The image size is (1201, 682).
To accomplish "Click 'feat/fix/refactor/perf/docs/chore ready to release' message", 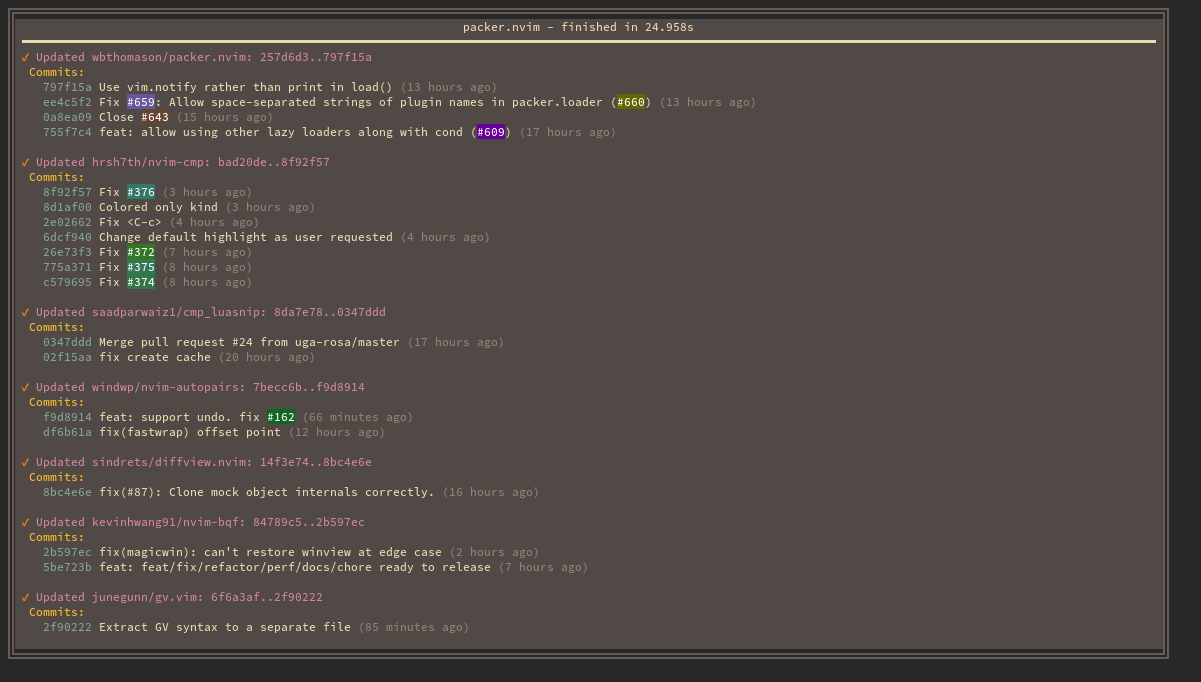I will (x=316, y=567).
